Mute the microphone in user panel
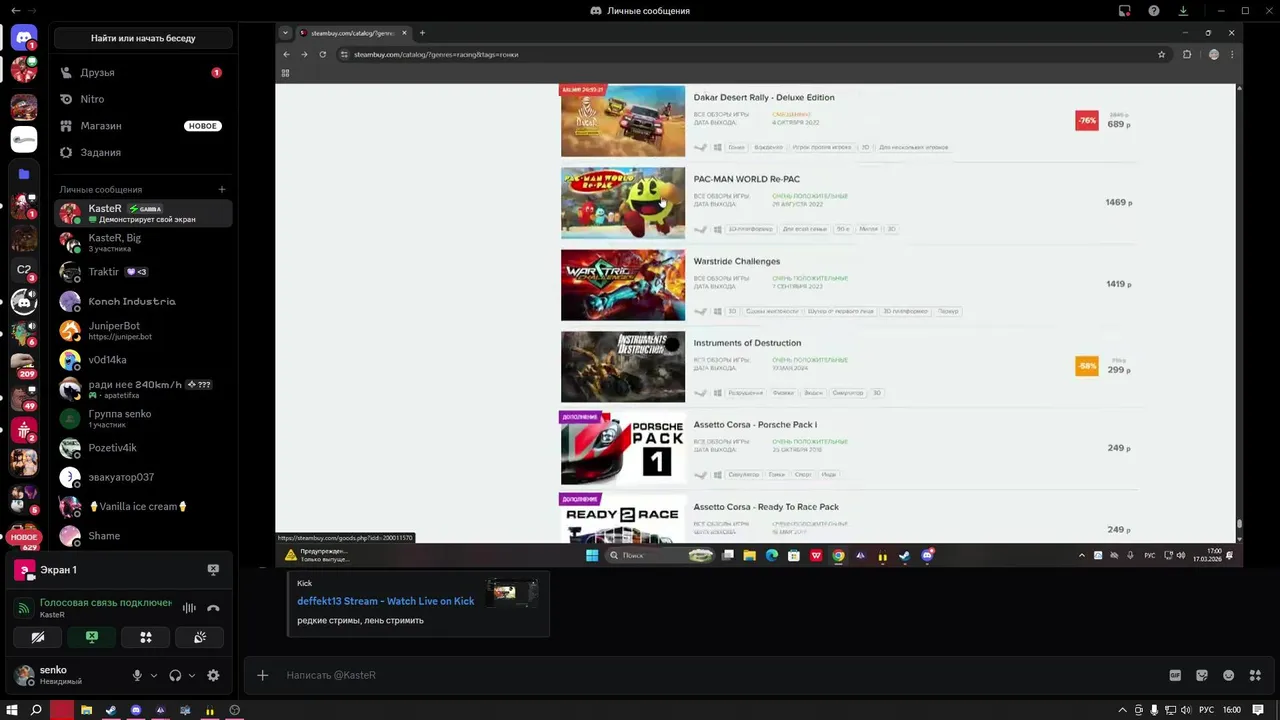 pyautogui.click(x=137, y=675)
